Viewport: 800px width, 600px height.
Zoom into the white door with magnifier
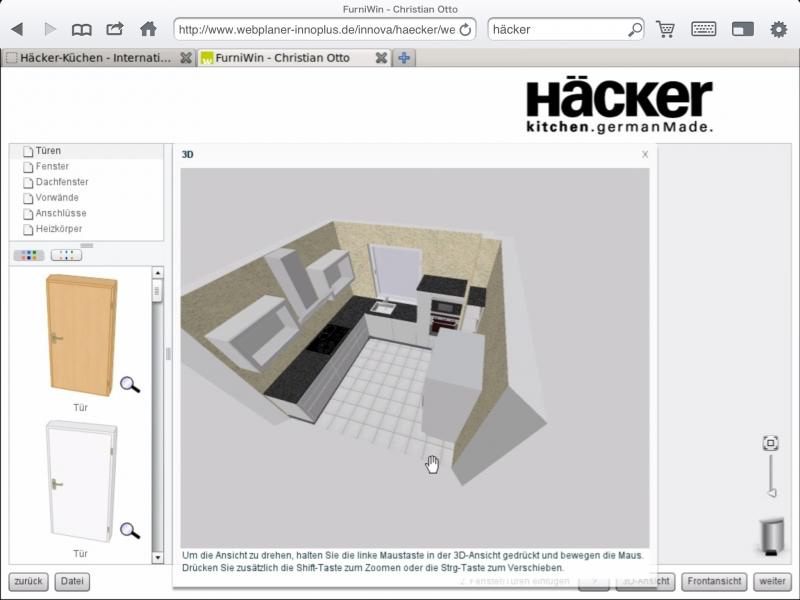click(x=130, y=531)
